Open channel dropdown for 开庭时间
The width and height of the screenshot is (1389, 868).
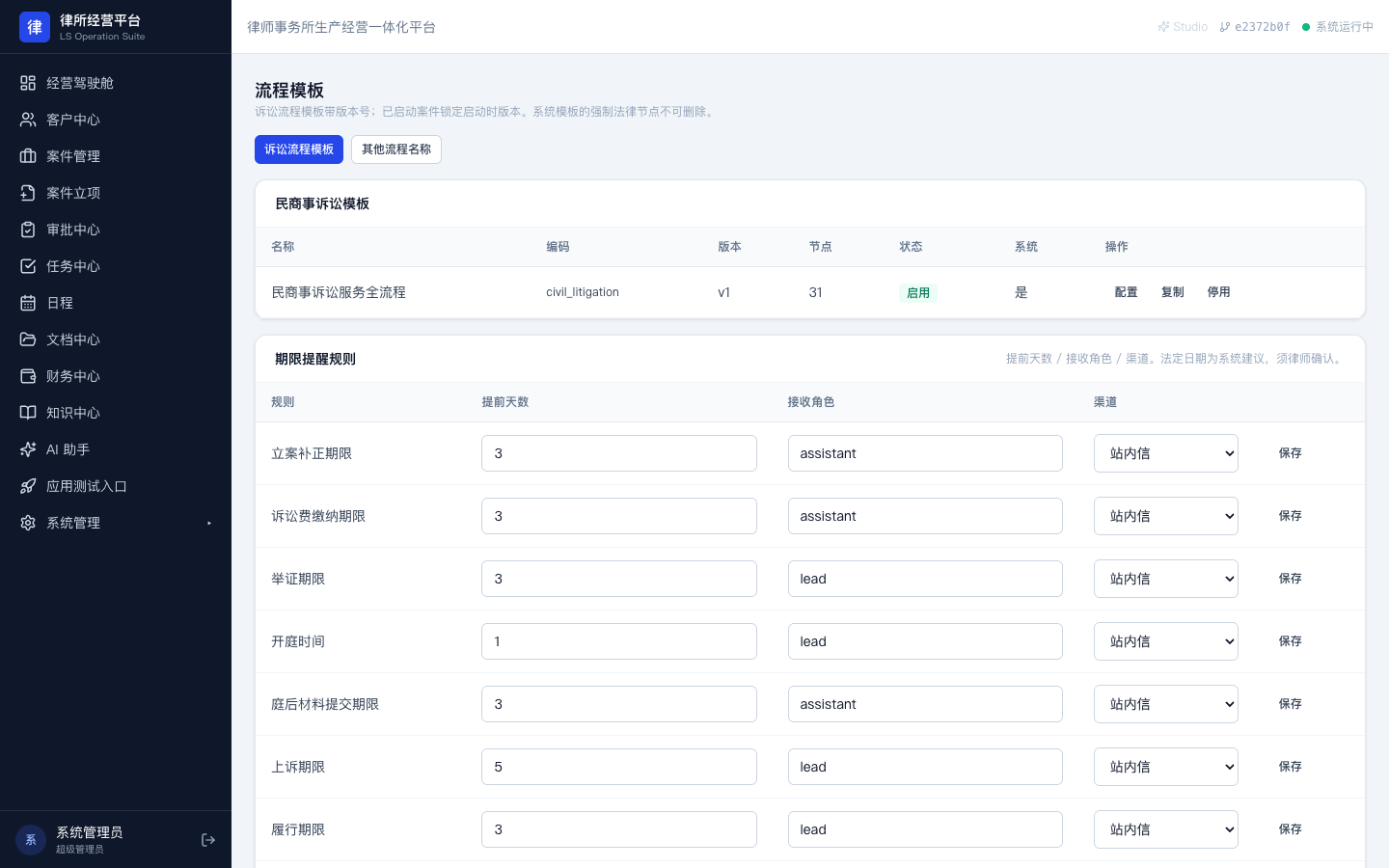coord(1165,641)
